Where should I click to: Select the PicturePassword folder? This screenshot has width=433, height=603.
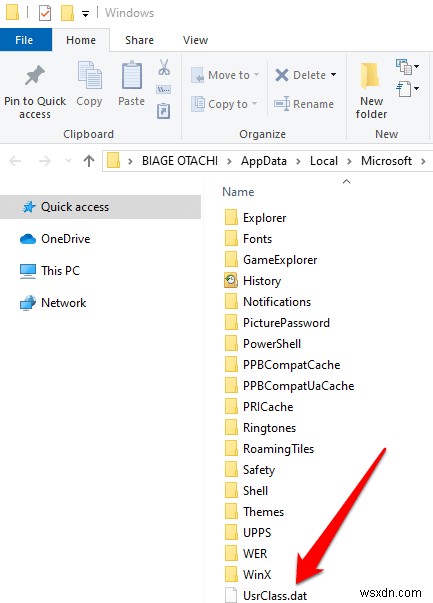pos(277,323)
